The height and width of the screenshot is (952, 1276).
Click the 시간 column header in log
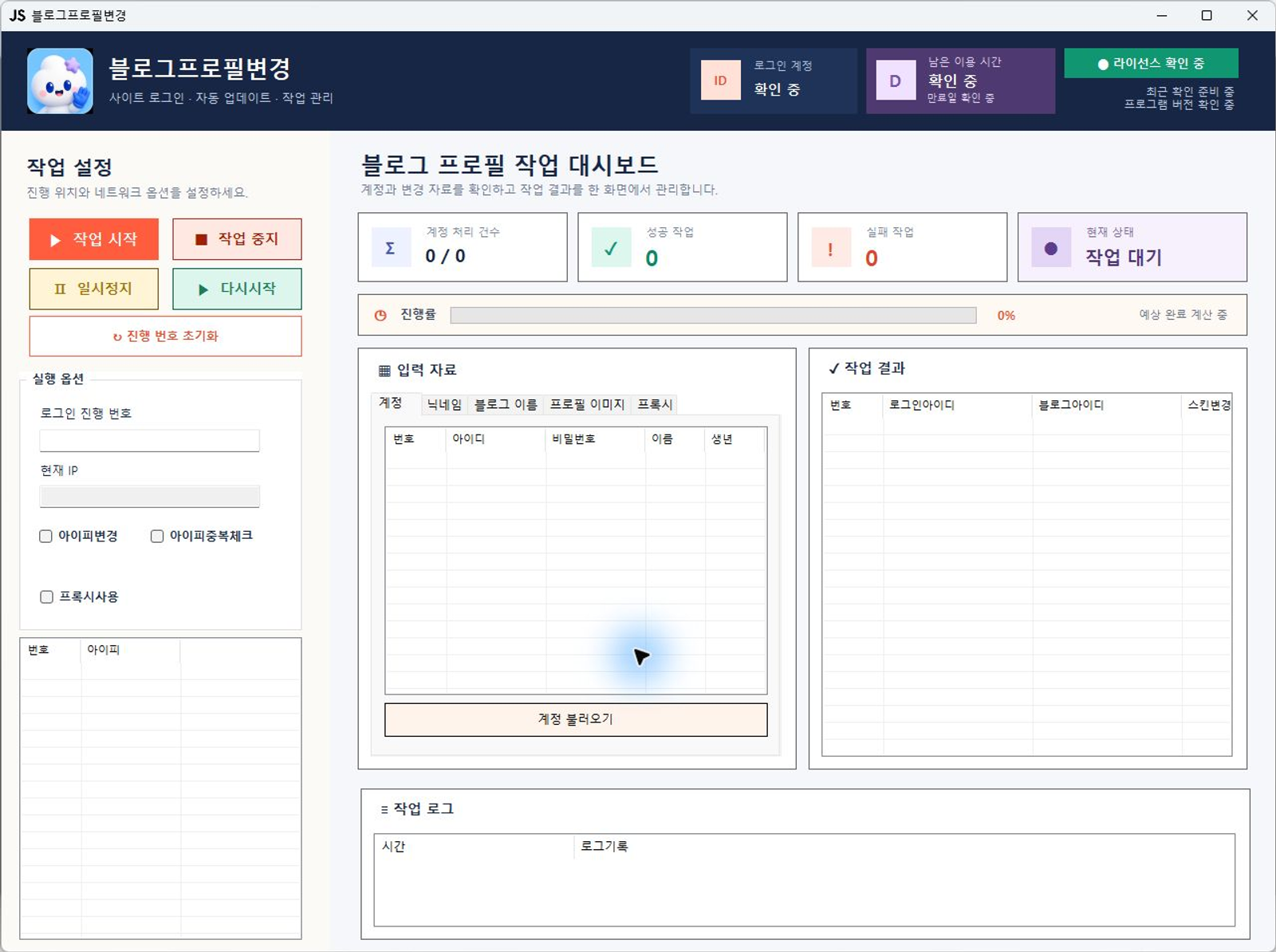click(474, 846)
